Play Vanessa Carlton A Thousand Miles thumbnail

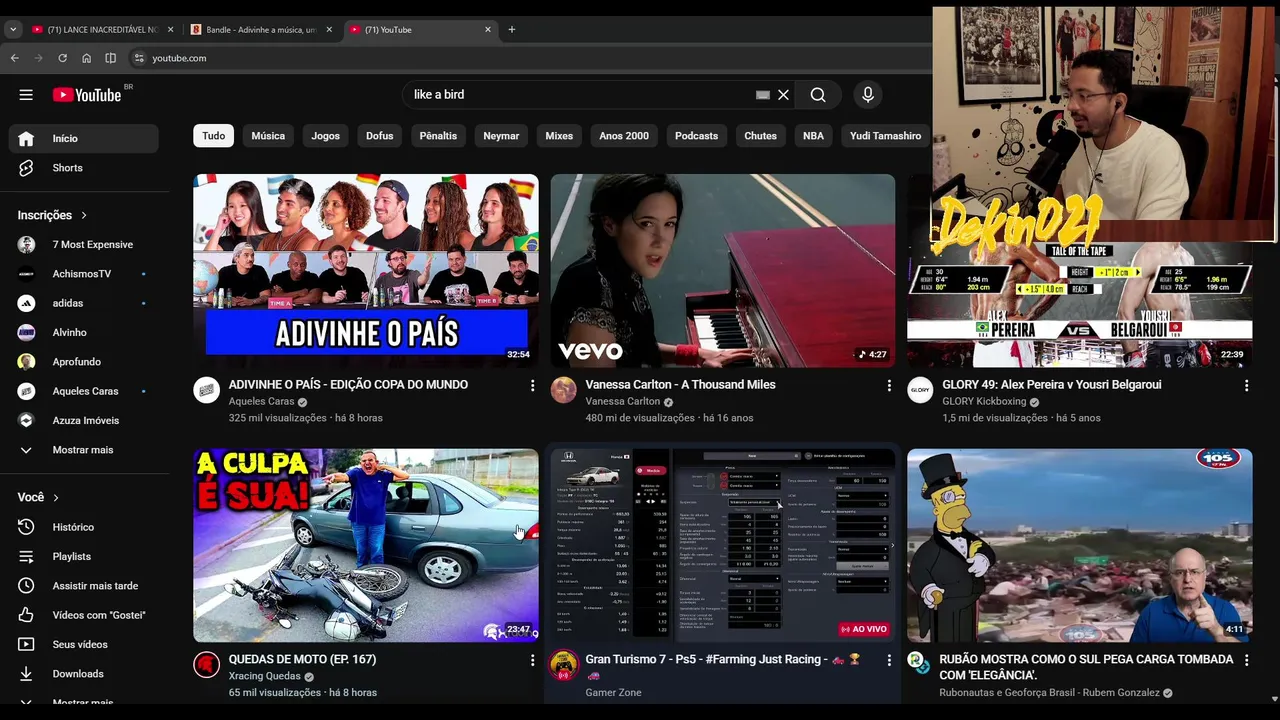pos(723,271)
